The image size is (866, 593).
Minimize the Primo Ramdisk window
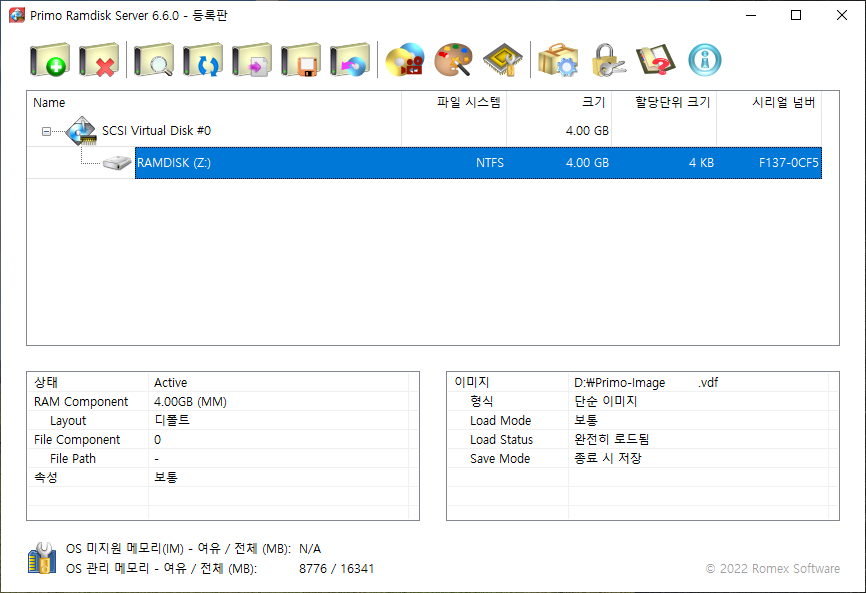751,15
